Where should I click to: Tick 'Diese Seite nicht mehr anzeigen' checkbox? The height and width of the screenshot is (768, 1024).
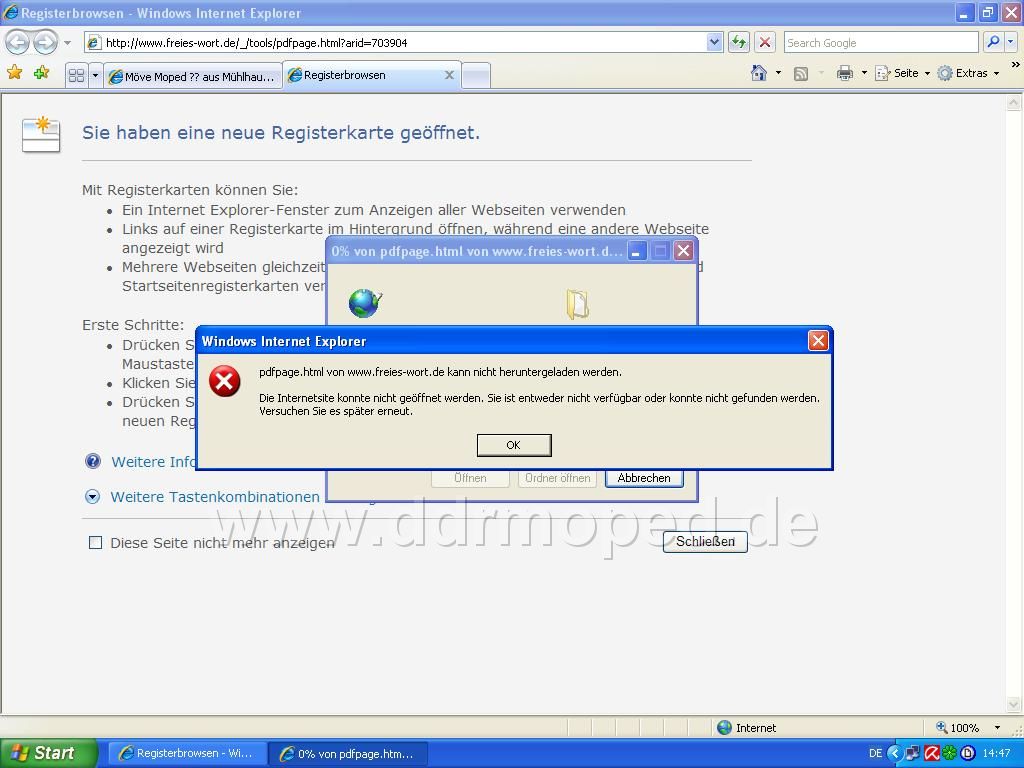click(95, 543)
